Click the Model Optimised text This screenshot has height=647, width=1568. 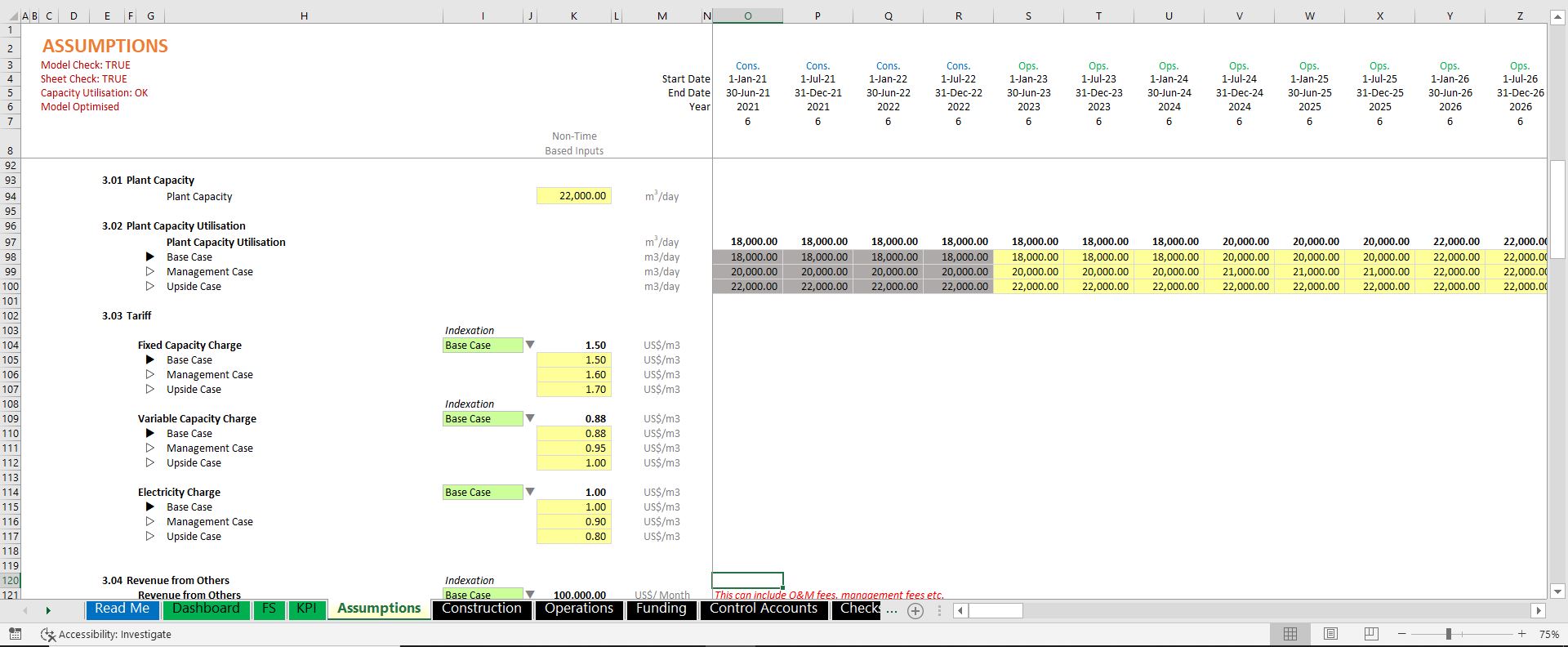coord(80,106)
